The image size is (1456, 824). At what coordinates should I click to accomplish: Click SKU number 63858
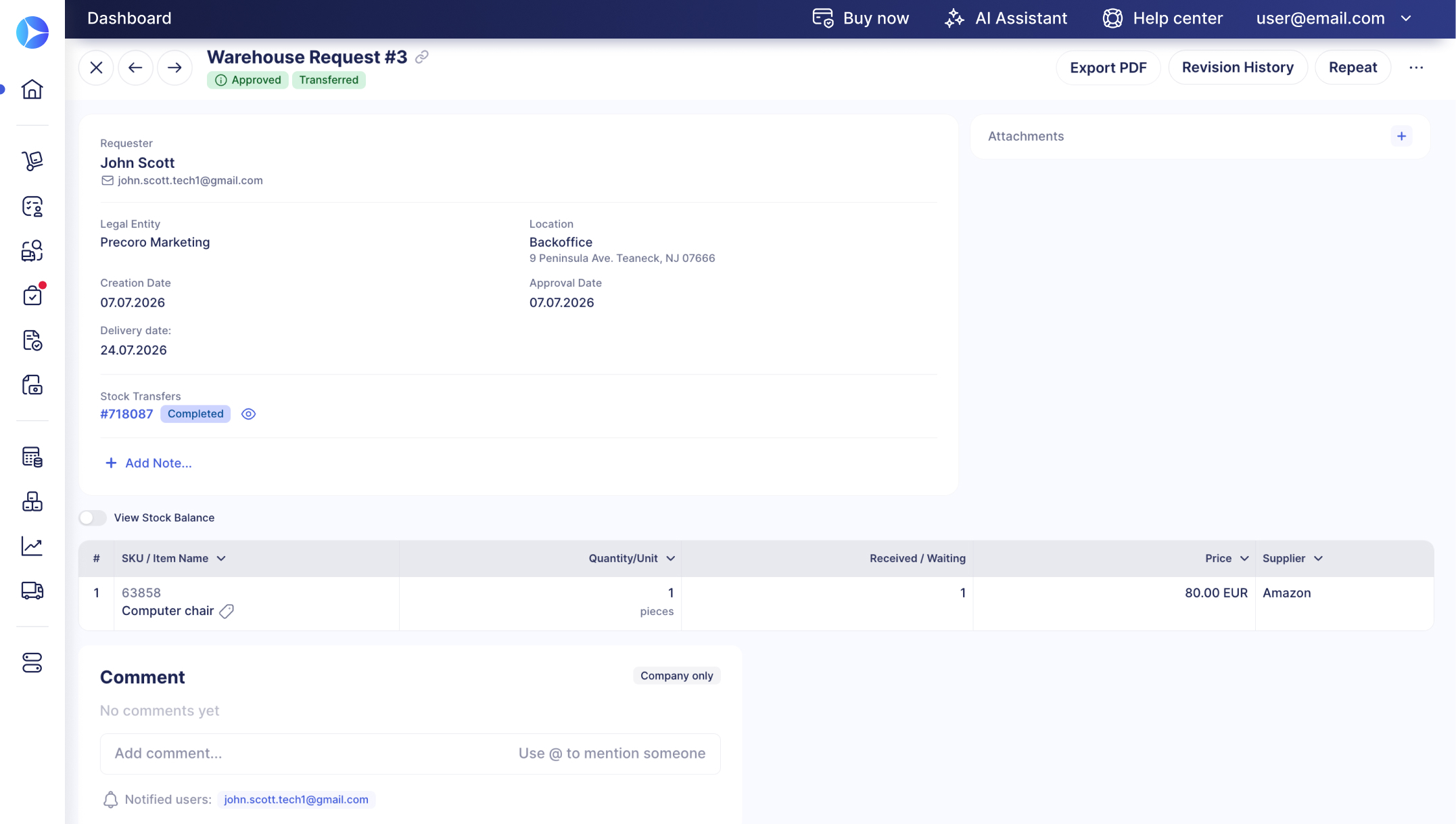coord(141,593)
